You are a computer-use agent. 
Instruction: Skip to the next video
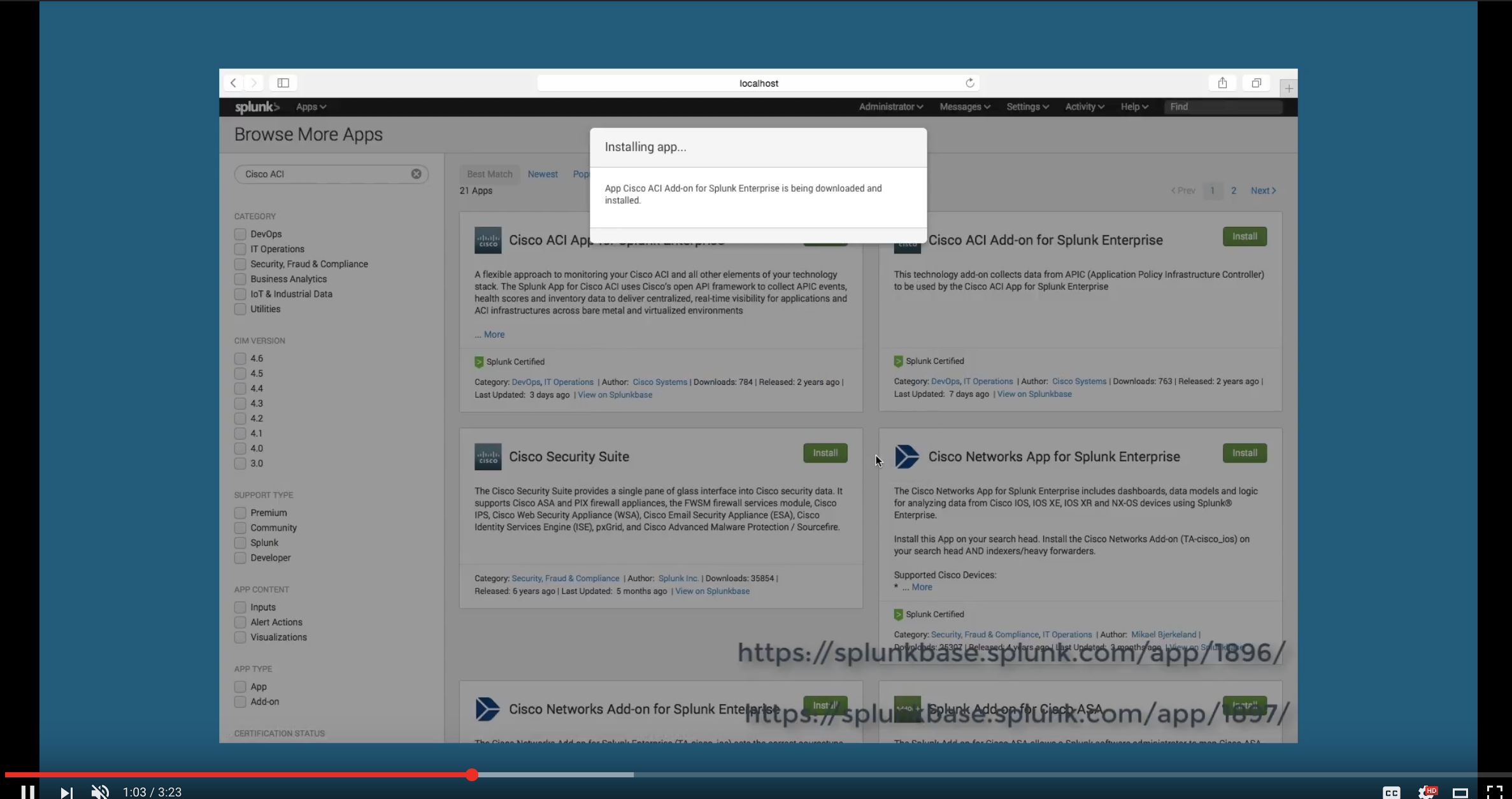point(66,792)
